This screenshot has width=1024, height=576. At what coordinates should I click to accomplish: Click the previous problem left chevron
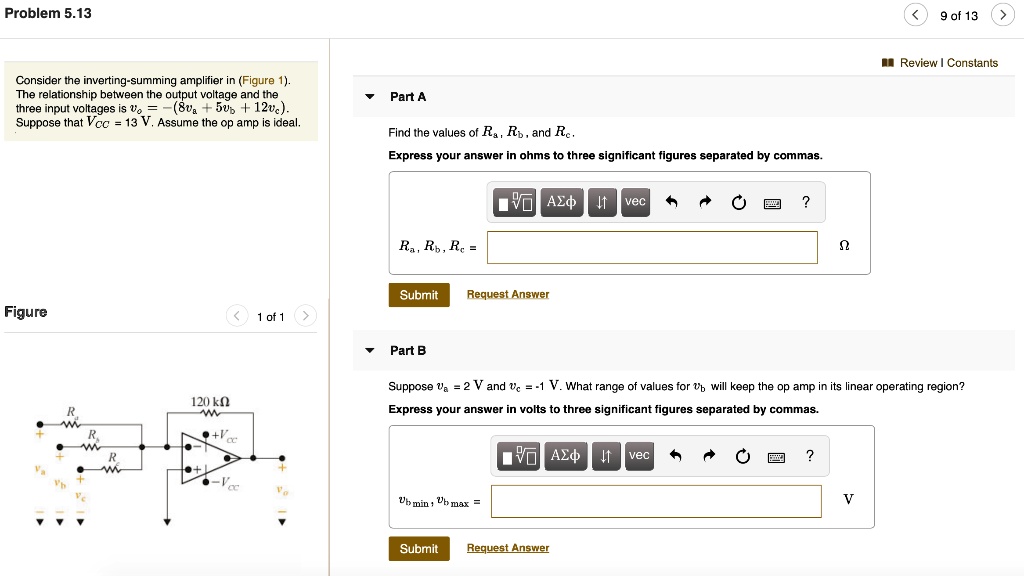coord(915,14)
